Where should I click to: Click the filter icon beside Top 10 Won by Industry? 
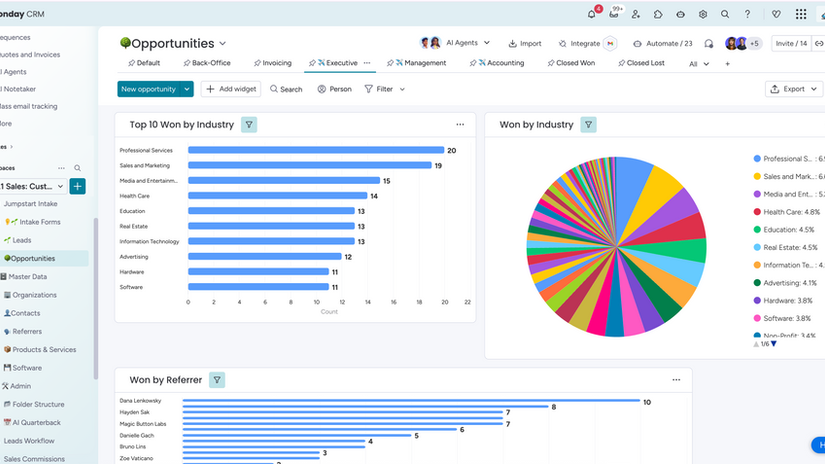point(249,125)
